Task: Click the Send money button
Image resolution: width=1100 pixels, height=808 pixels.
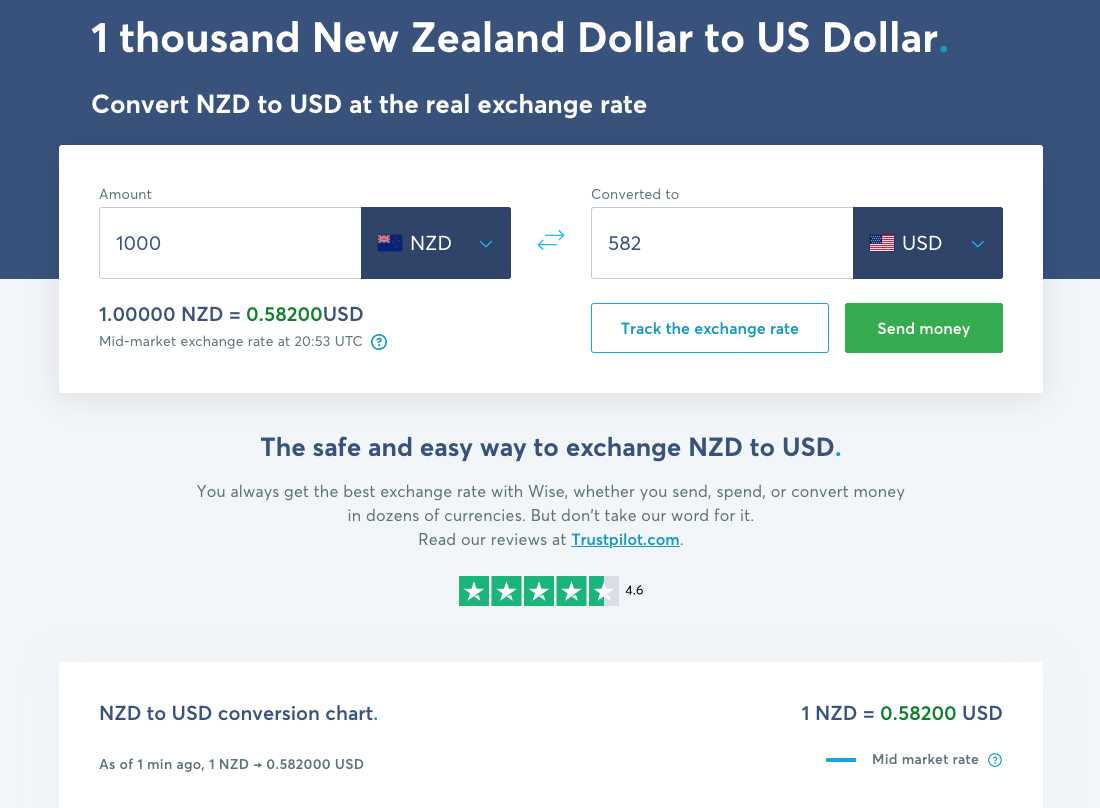Action: point(923,328)
